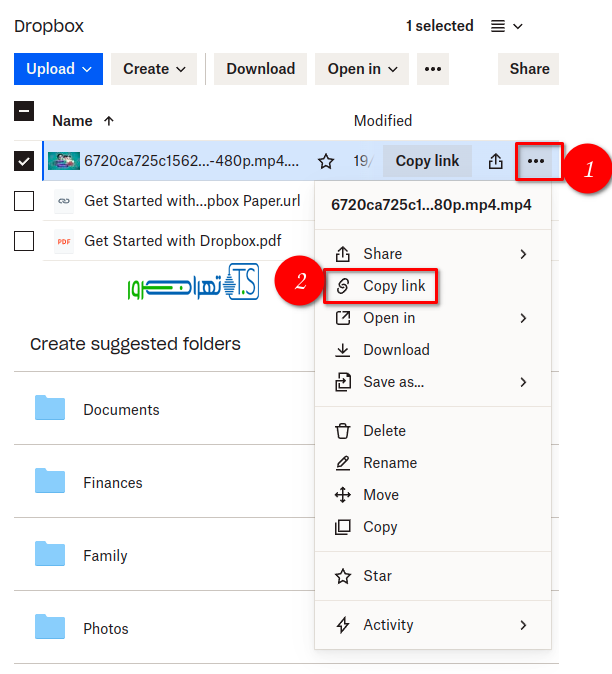612x674 pixels.
Task: Open the list view layout dropdown
Action: click(507, 26)
